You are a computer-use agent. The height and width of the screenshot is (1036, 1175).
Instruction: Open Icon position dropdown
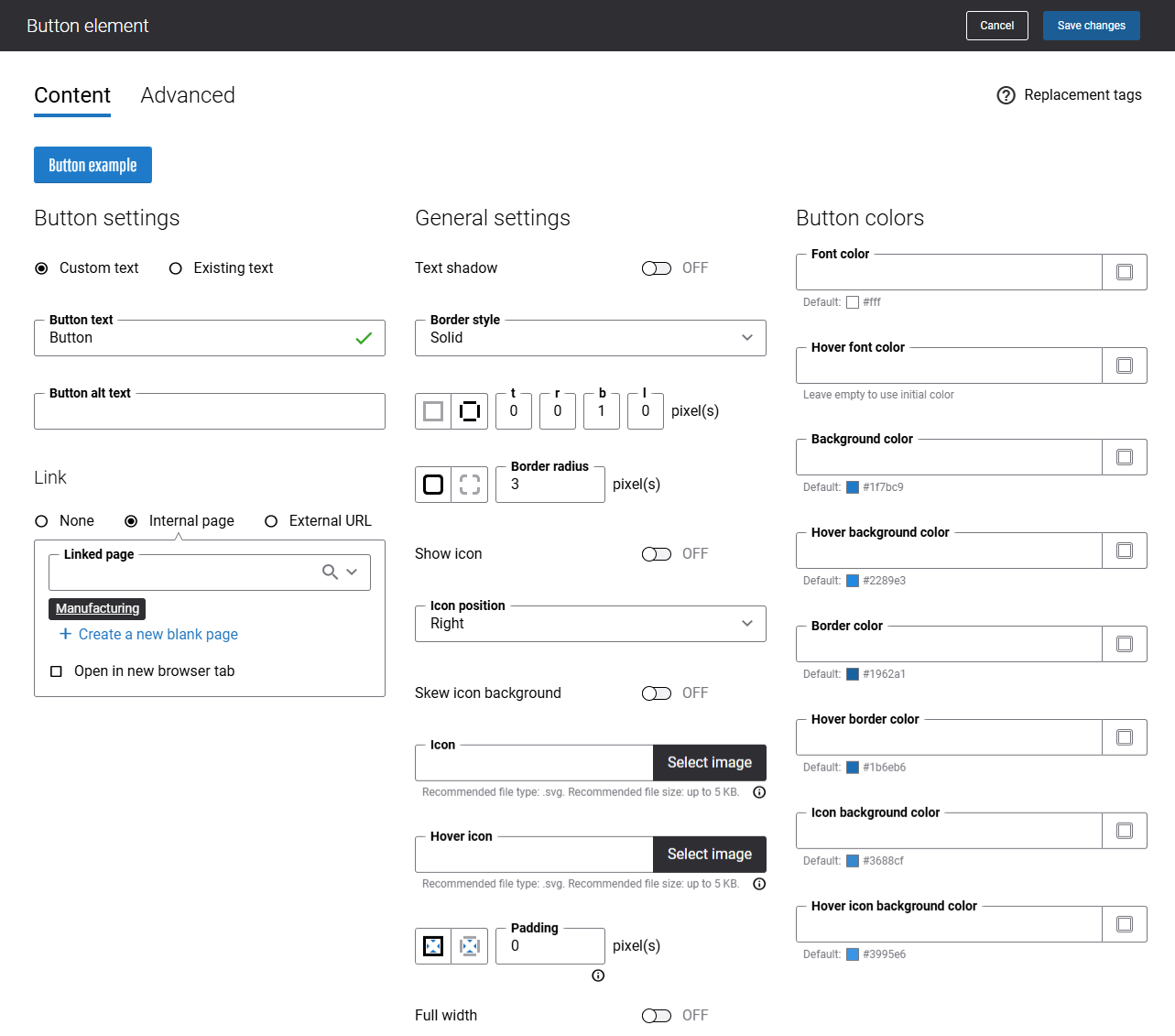591,624
